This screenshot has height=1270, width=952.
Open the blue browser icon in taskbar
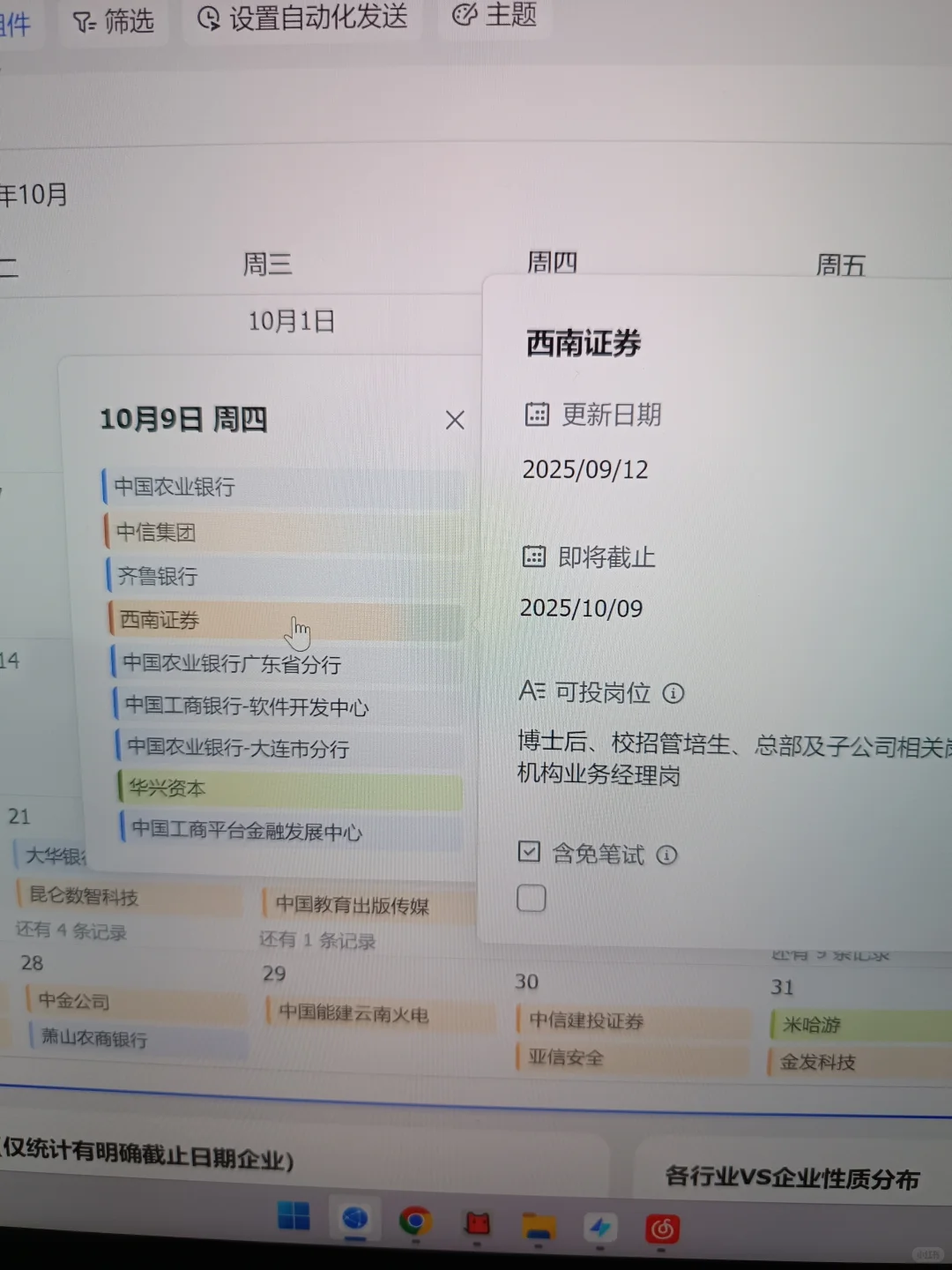[x=355, y=1219]
